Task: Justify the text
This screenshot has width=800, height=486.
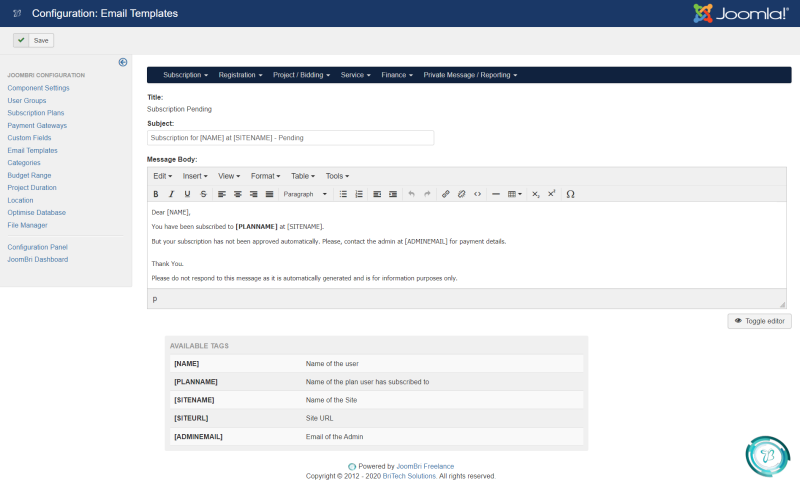Action: (x=269, y=194)
